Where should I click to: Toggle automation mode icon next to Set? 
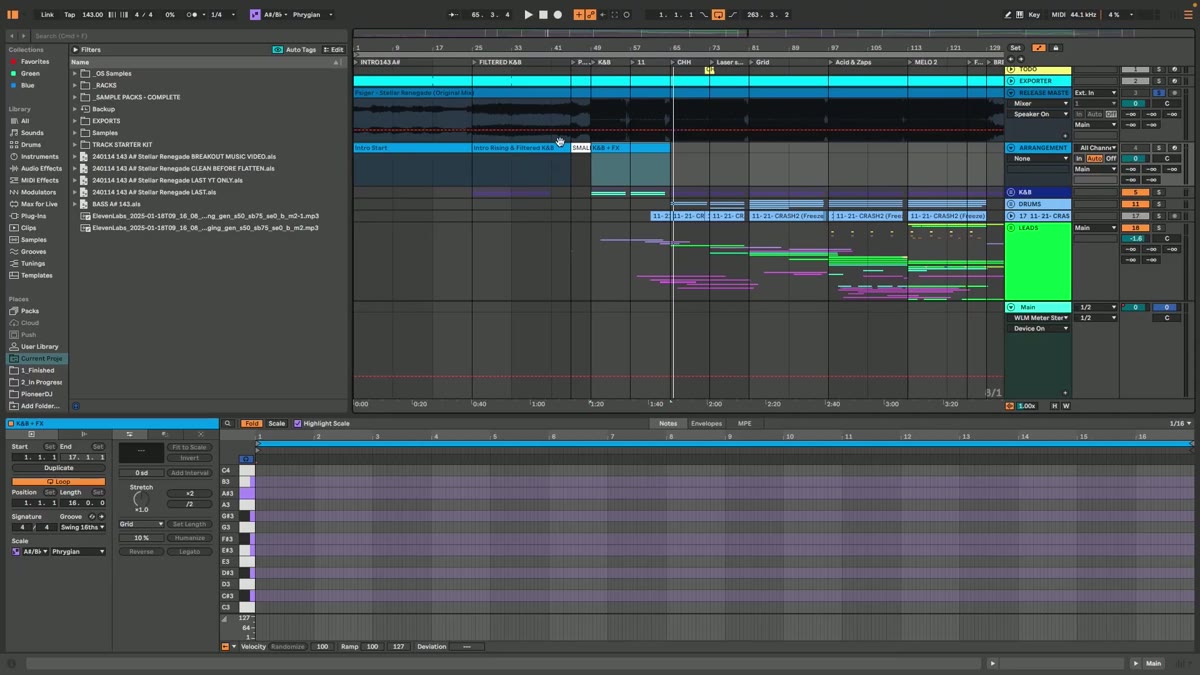click(1039, 48)
